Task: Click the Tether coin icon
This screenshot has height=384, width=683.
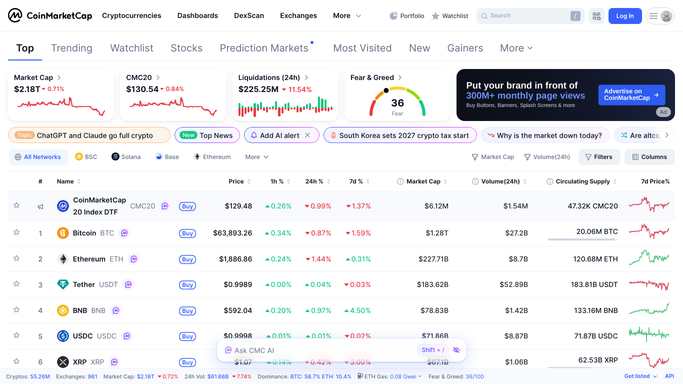Action: click(x=63, y=284)
